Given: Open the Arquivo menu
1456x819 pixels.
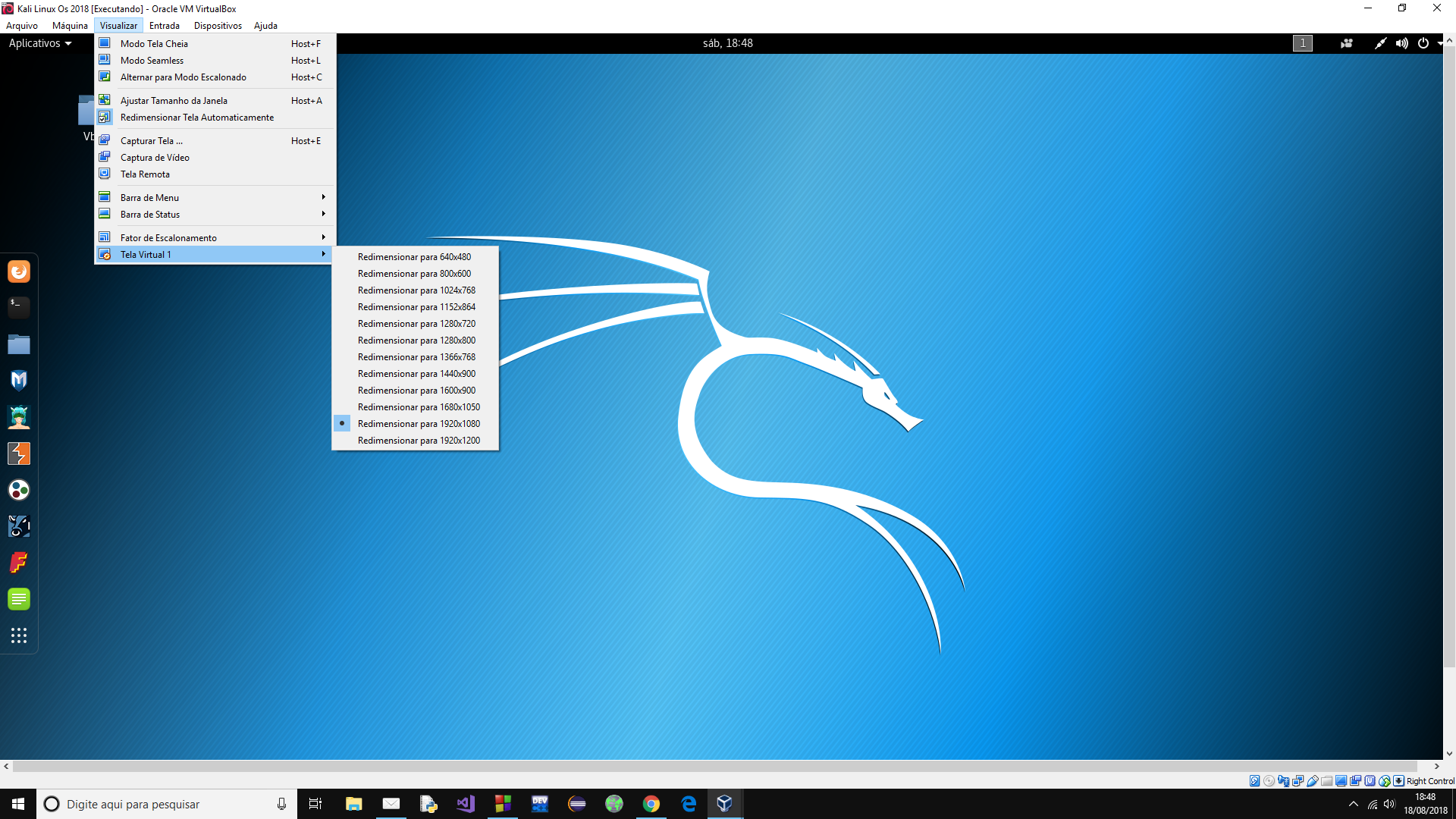Looking at the screenshot, I should point(22,26).
